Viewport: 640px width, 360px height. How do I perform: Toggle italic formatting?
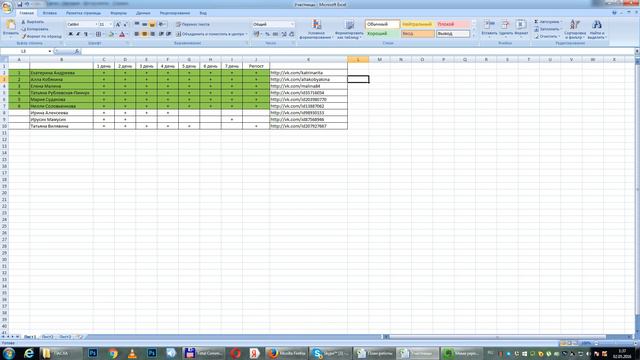coord(78,35)
